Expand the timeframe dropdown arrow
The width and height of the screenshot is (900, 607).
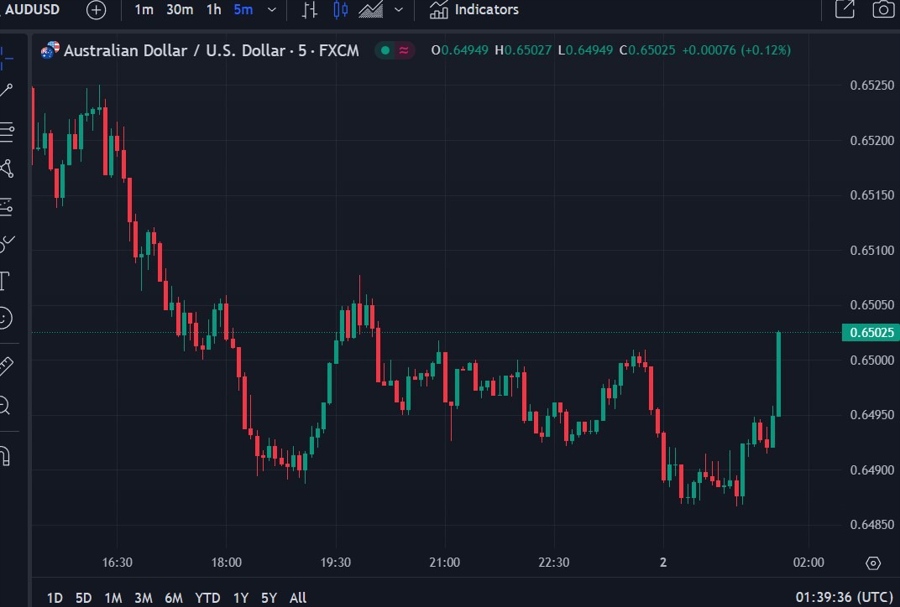(x=272, y=10)
